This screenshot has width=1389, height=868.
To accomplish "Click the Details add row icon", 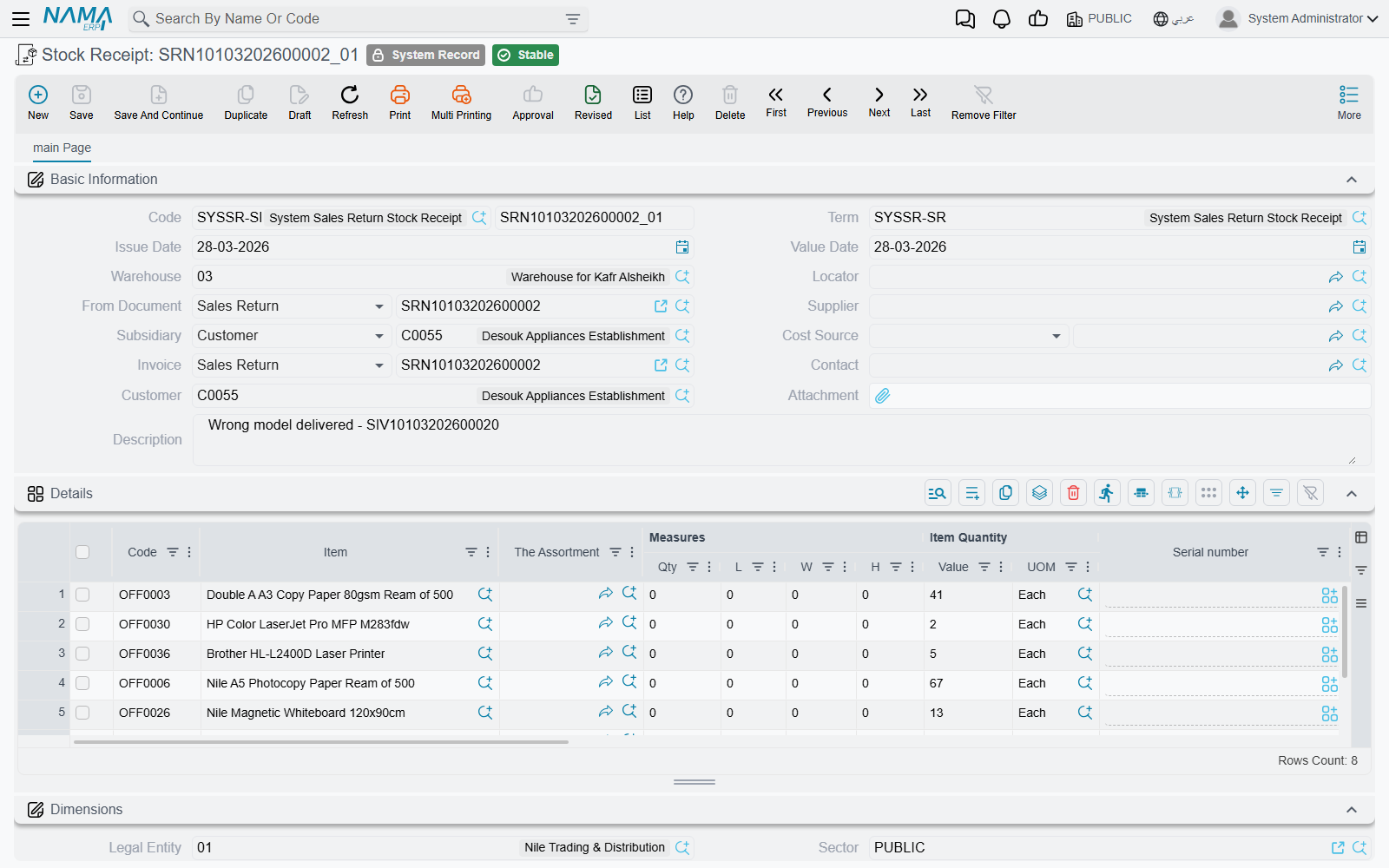I will pos(971,493).
